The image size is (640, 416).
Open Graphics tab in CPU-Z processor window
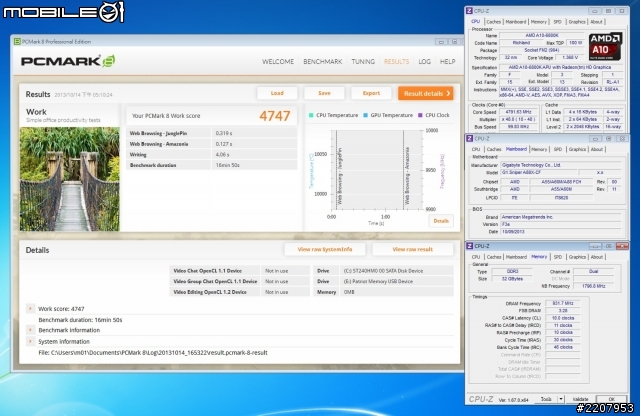pos(577,22)
